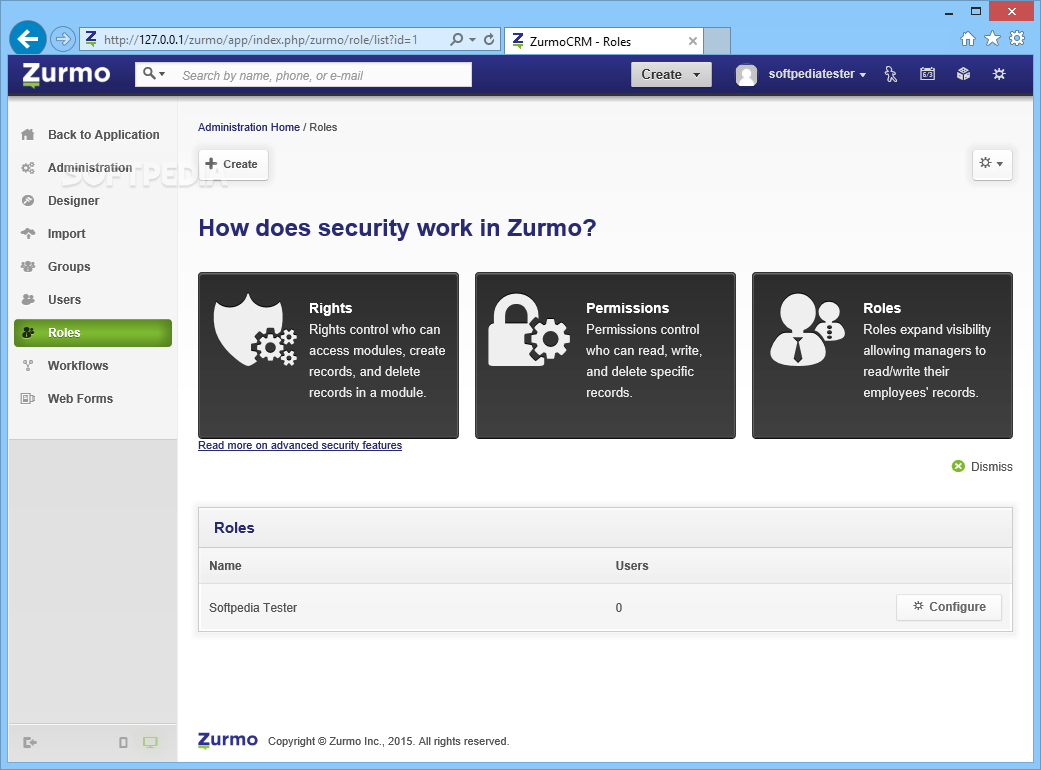The height and width of the screenshot is (770, 1041).
Task: Open the header settings gear icon
Action: click(999, 74)
